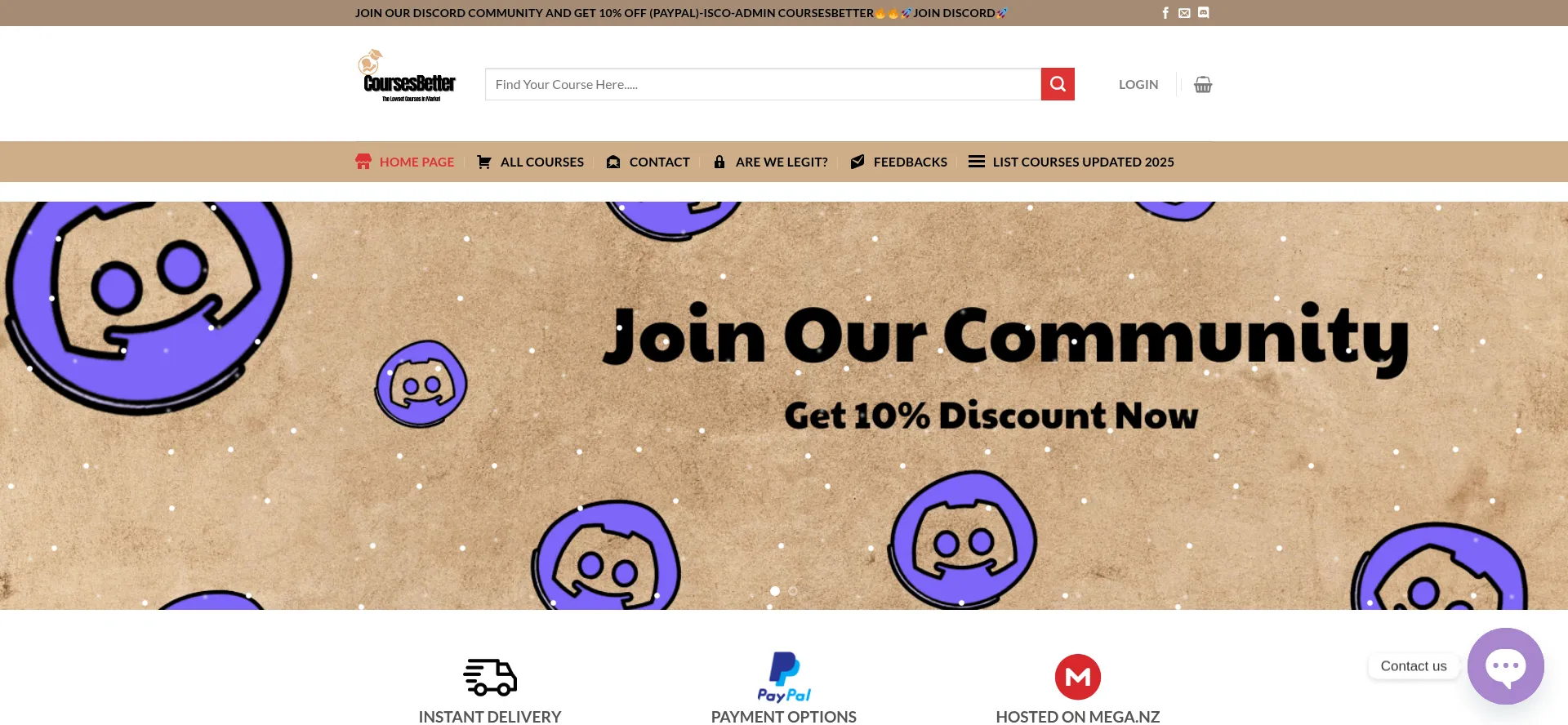Image resolution: width=1568 pixels, height=725 pixels.
Task: Click the MEGA hosted icon
Action: [x=1078, y=677]
